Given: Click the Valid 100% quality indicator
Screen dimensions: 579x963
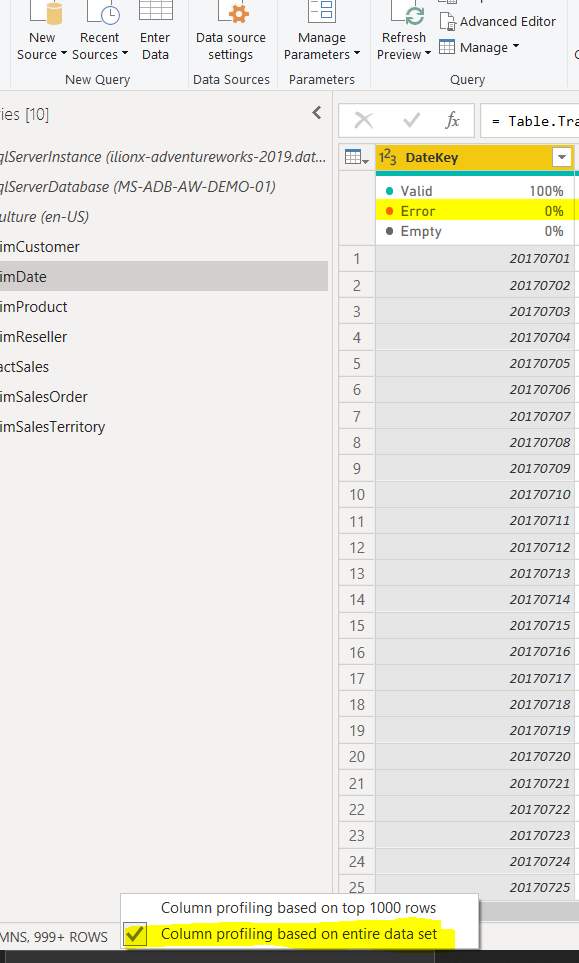Looking at the screenshot, I should (475, 191).
